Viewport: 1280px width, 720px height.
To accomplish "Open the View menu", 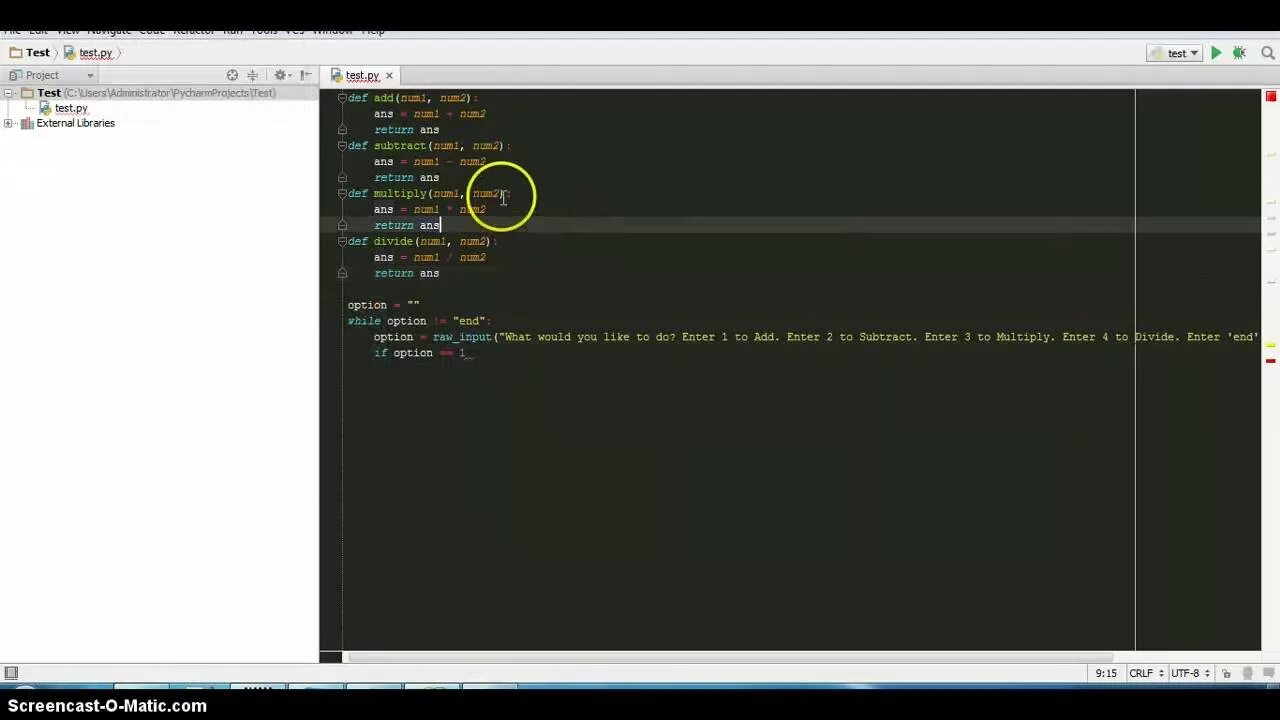I will coord(68,31).
